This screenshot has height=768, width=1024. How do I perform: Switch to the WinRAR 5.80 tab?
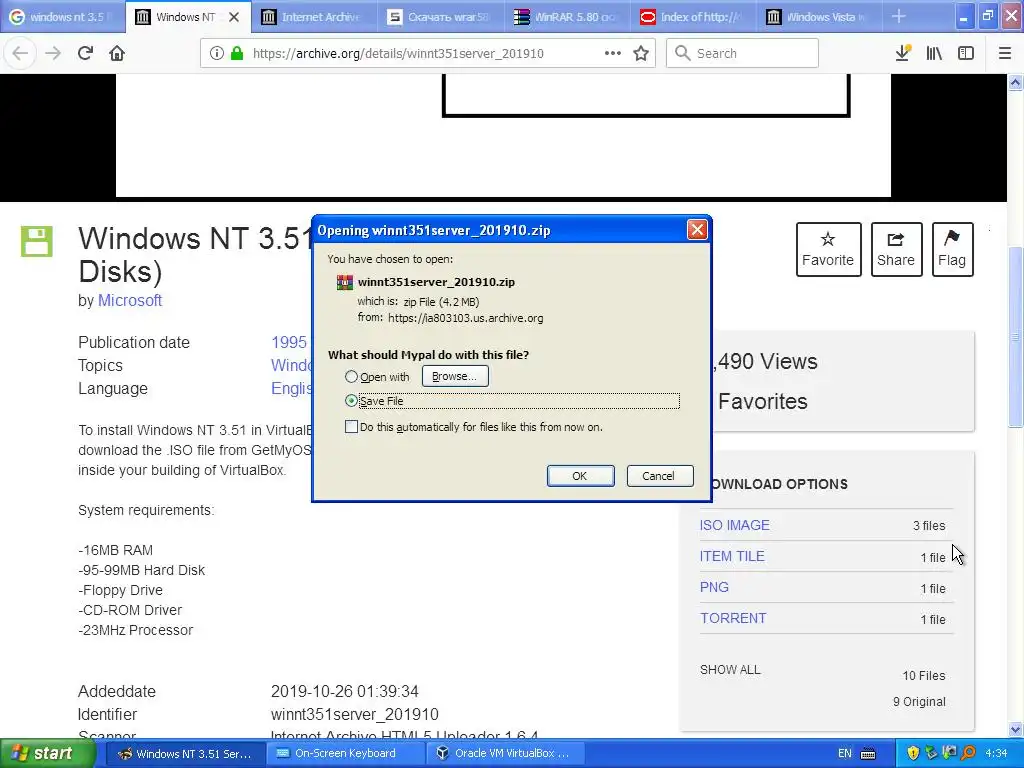click(566, 17)
